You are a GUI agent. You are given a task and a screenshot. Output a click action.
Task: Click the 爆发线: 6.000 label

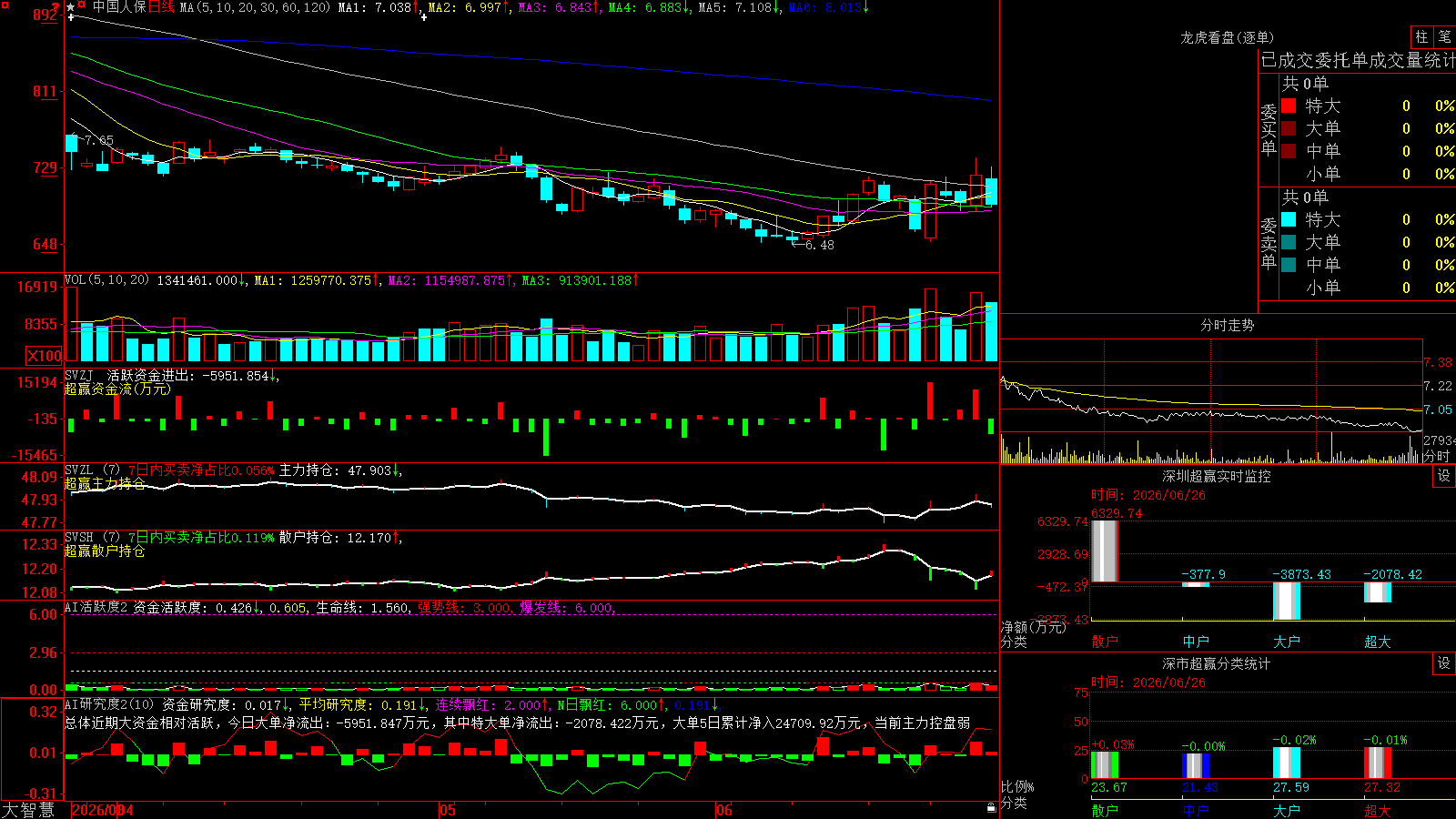567,607
